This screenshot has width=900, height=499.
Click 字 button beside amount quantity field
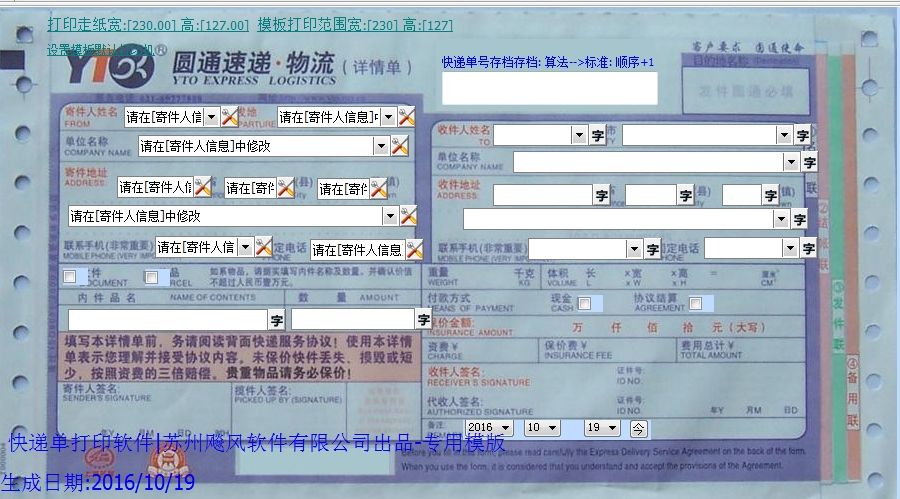click(x=423, y=319)
